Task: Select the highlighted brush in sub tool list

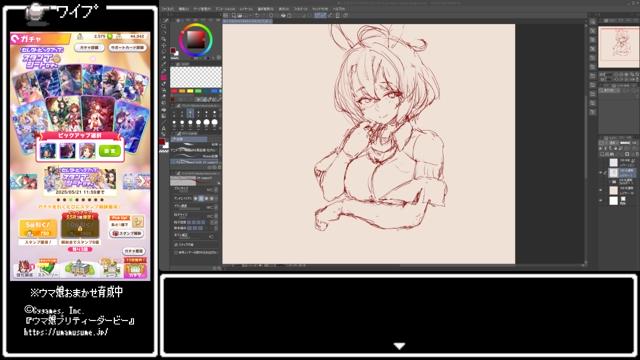Action: tap(195, 162)
